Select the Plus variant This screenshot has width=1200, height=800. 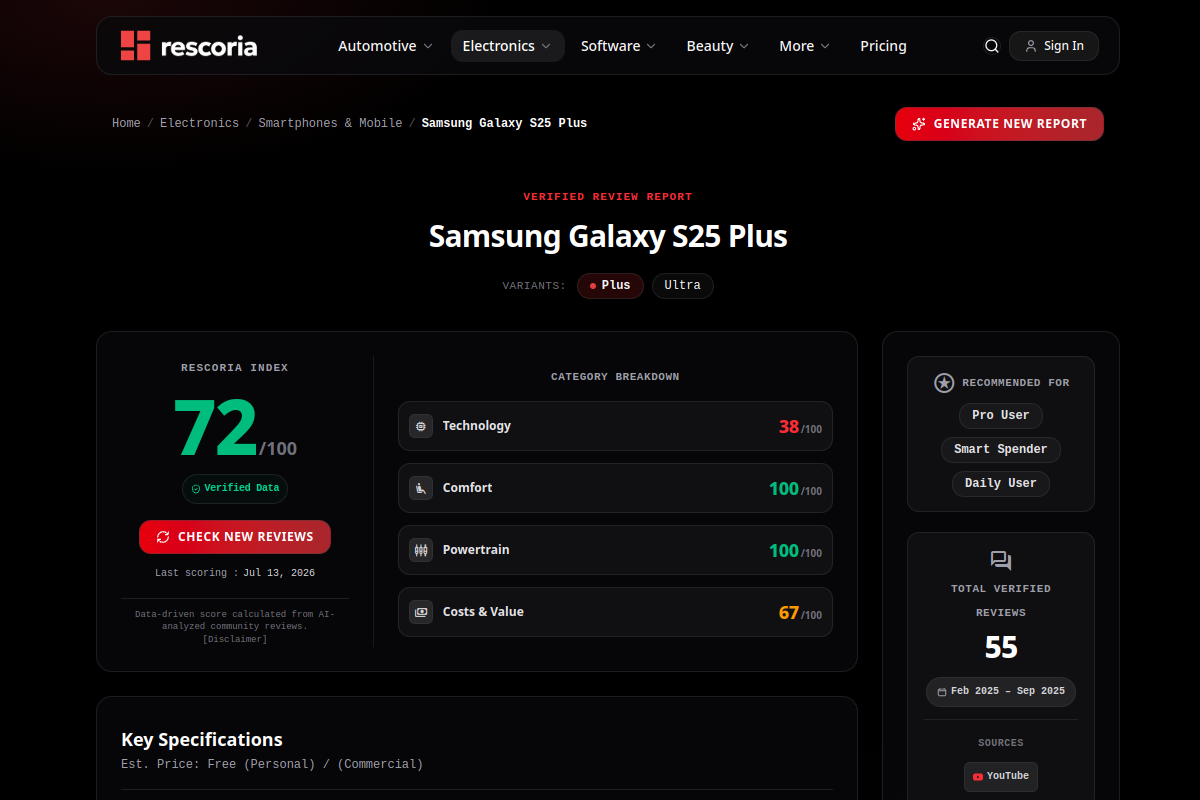click(610, 286)
